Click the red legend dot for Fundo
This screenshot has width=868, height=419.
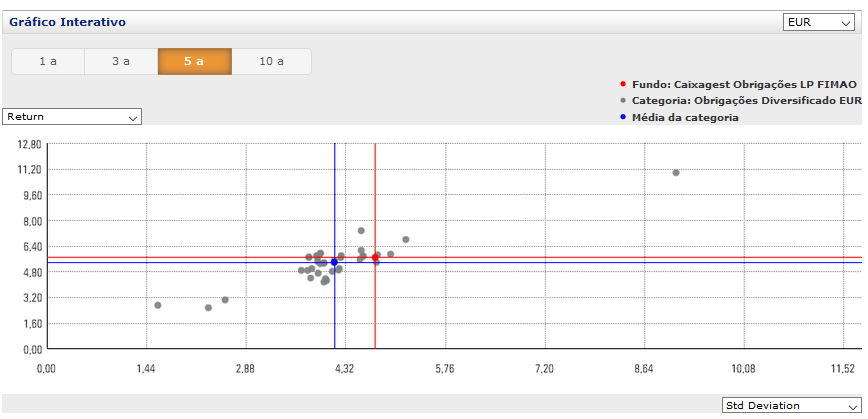click(623, 85)
